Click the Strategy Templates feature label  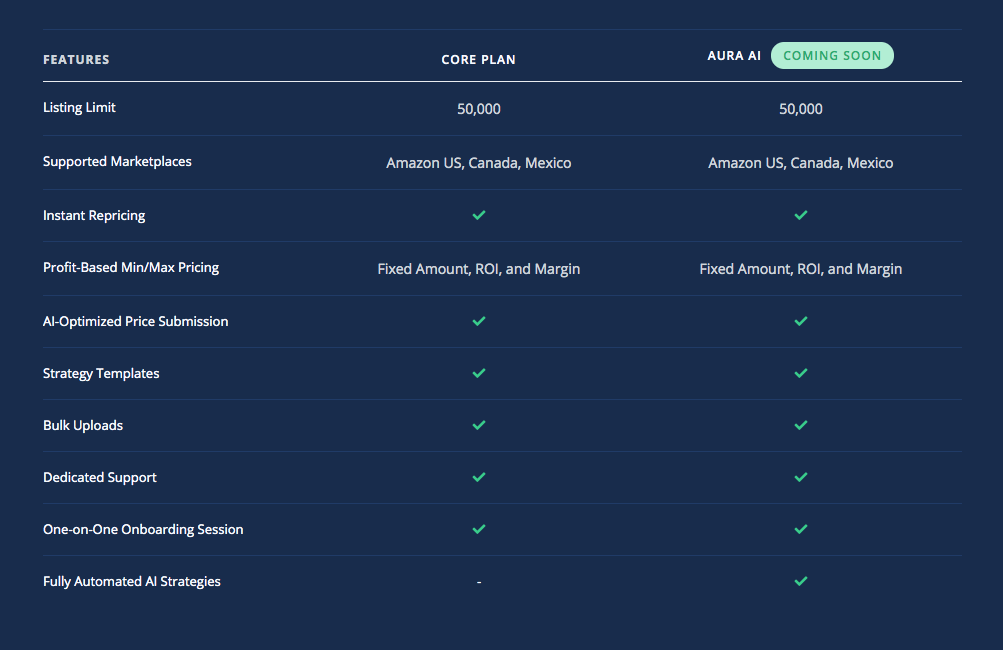pos(101,374)
